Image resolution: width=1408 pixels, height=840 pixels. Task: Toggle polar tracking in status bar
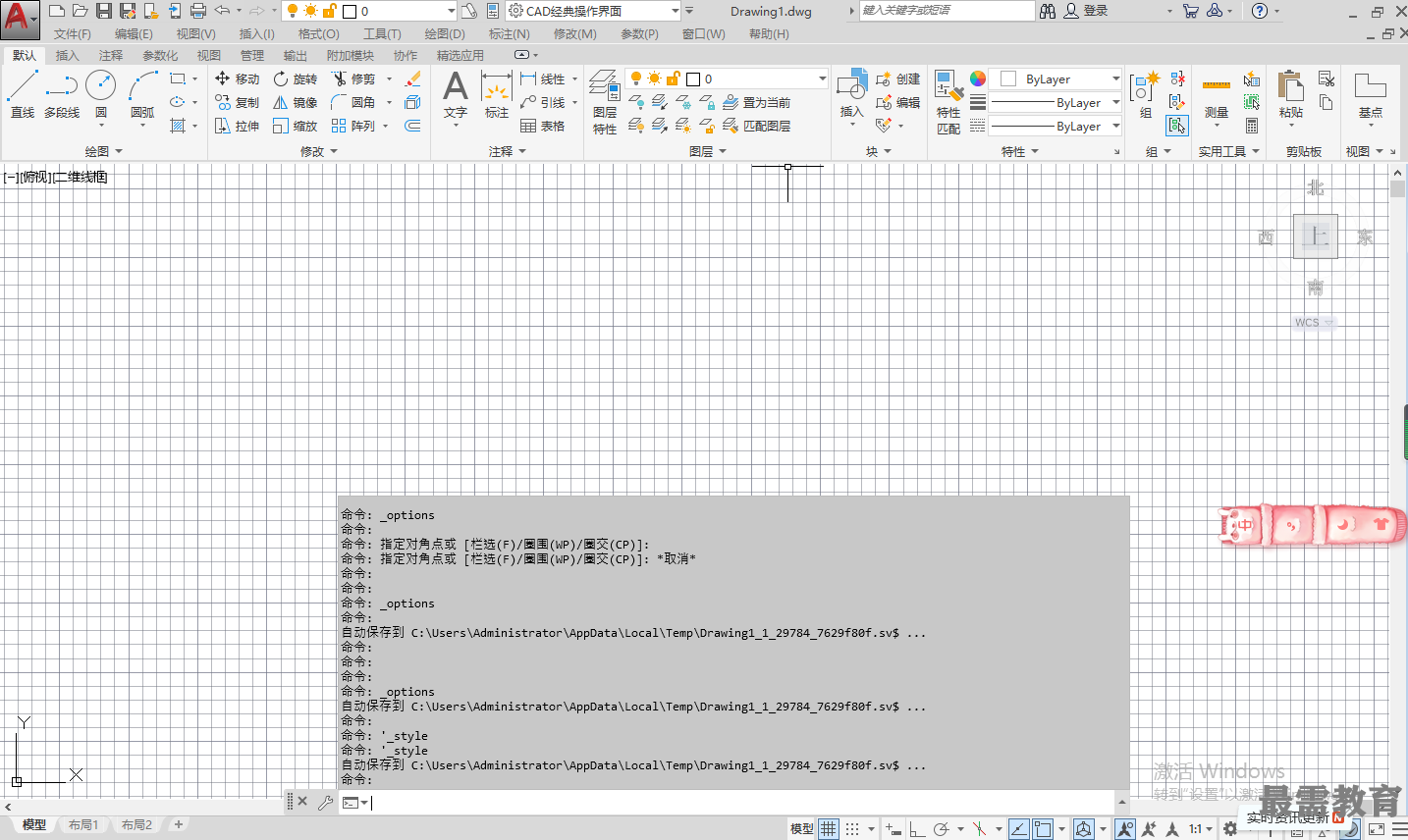click(x=941, y=829)
